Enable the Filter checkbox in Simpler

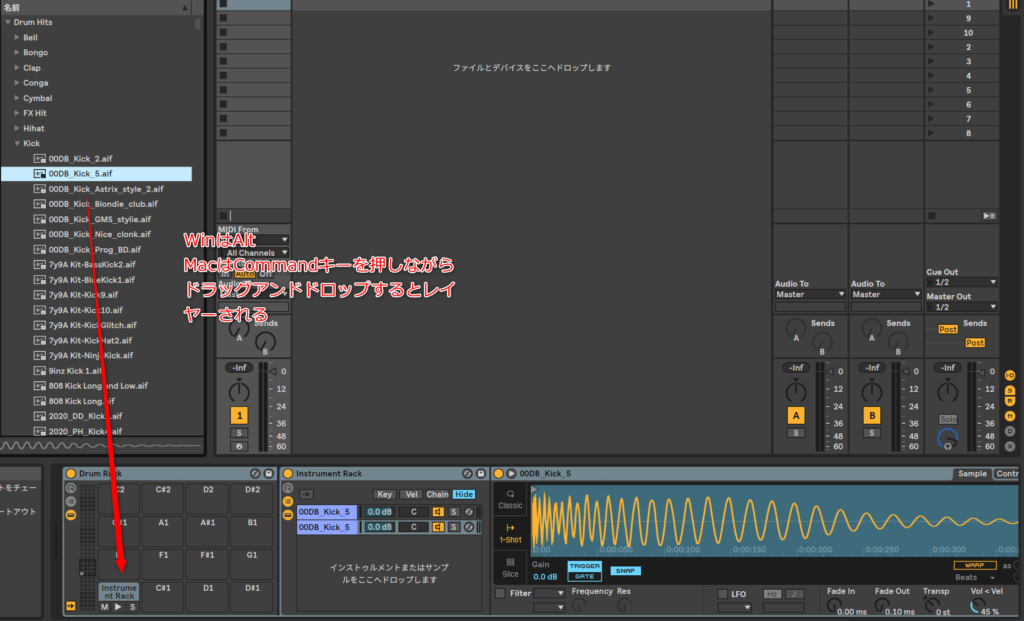pos(500,593)
